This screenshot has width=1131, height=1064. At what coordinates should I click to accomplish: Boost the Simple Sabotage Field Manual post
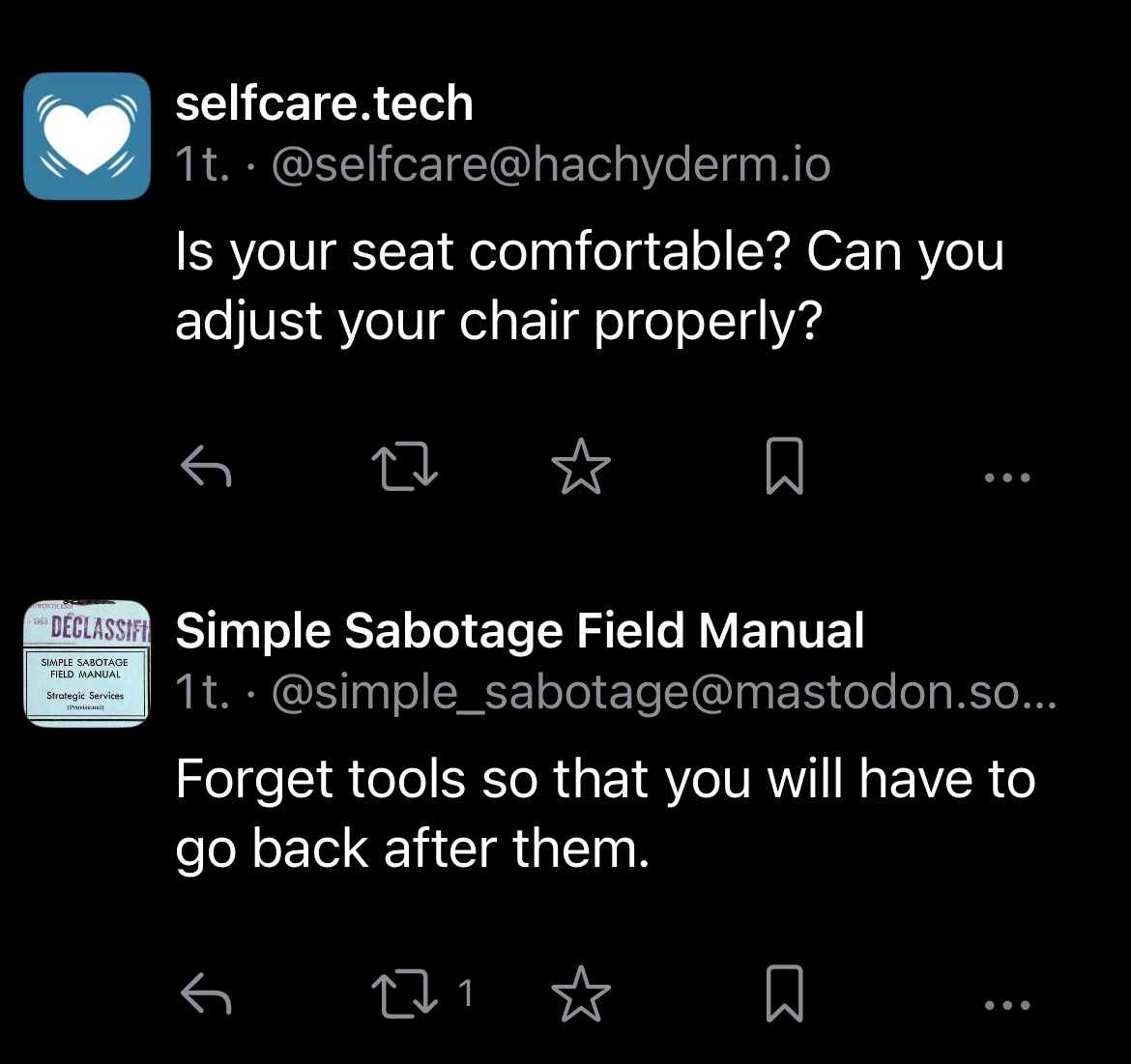point(405,995)
